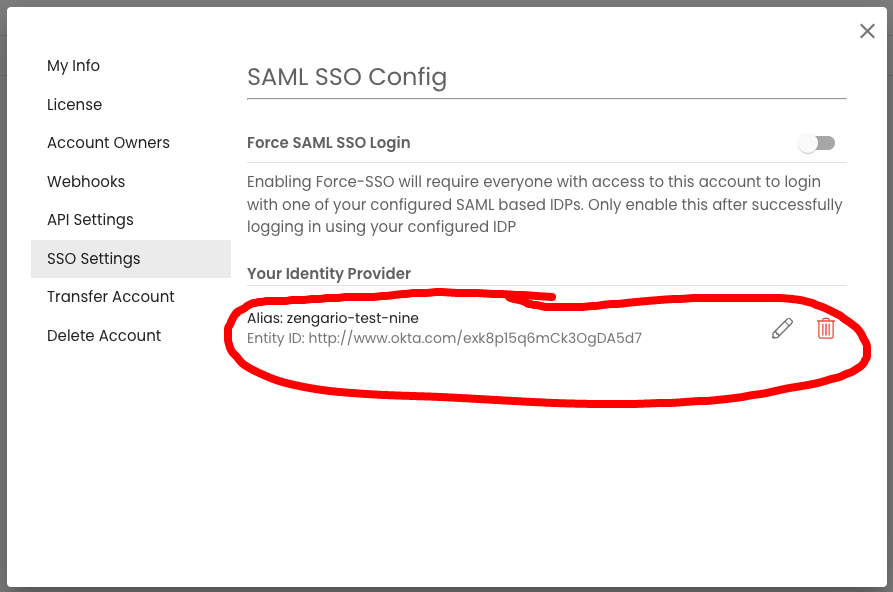Open API Settings from the sidebar
This screenshot has height=592, width=893.
coord(91,220)
